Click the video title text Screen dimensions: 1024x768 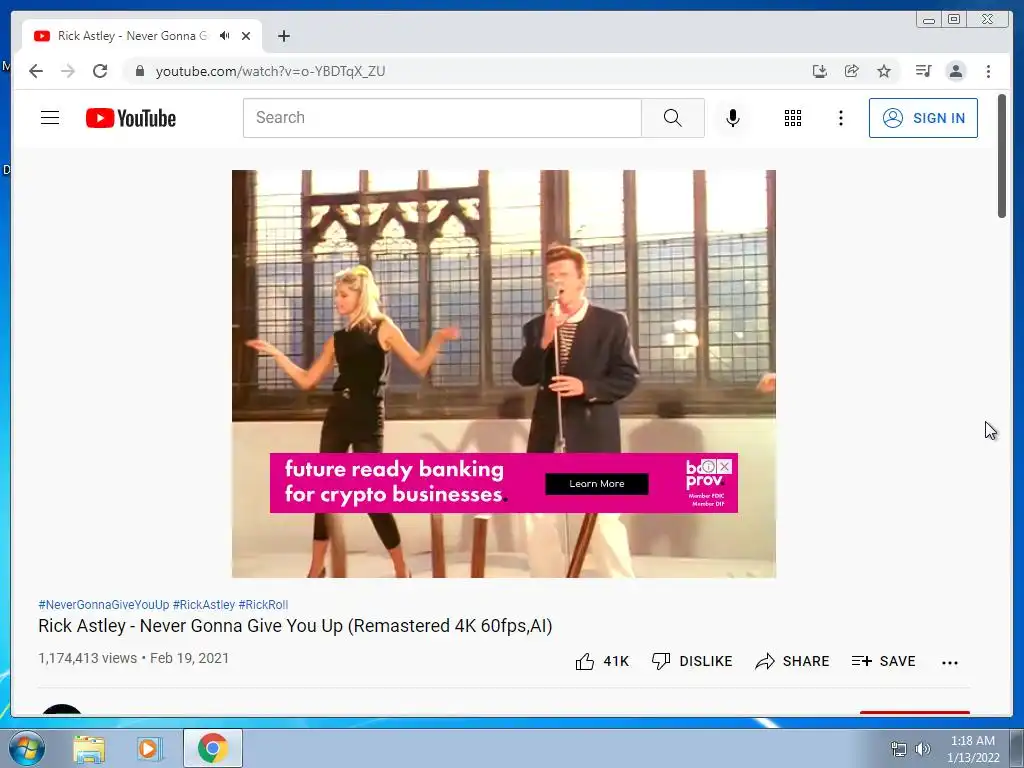(x=295, y=626)
